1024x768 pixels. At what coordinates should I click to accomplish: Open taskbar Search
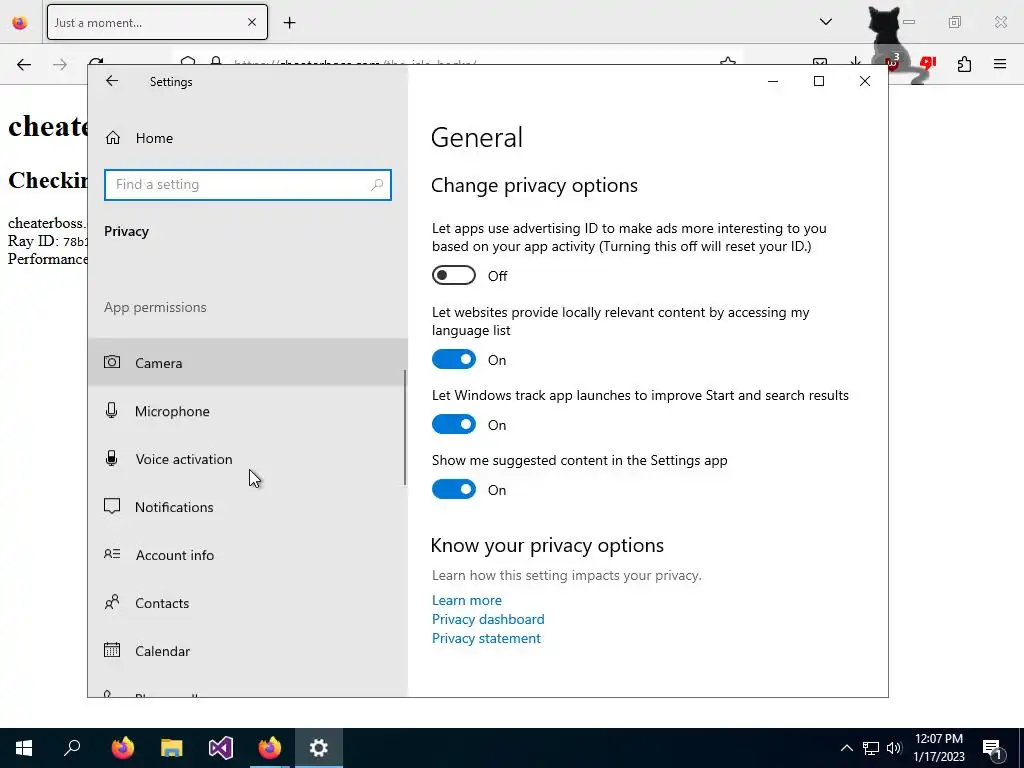tap(72, 748)
